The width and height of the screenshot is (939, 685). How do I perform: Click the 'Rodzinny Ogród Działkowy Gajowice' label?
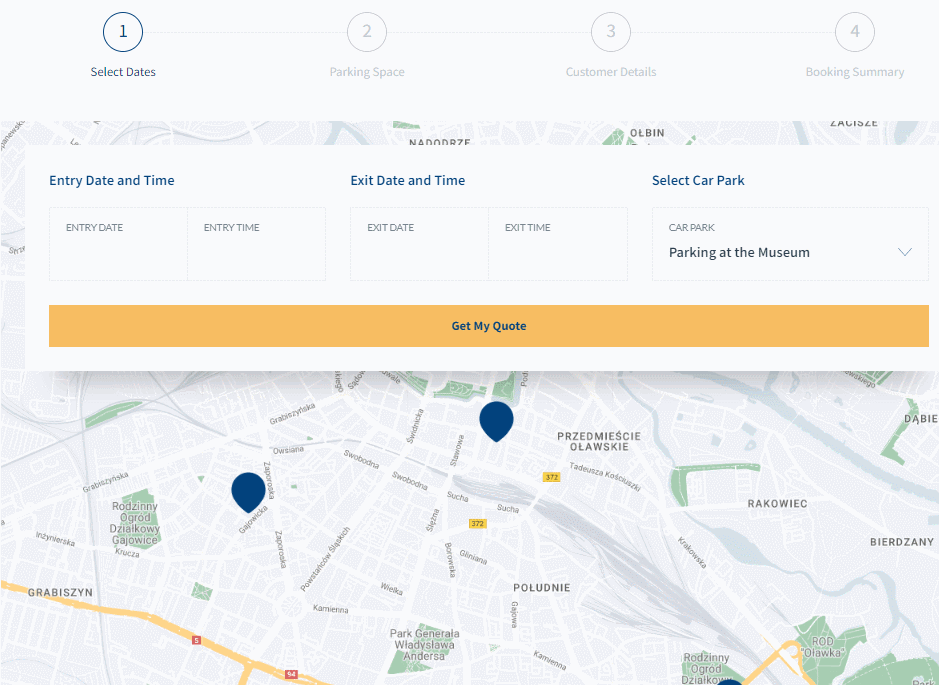click(135, 523)
